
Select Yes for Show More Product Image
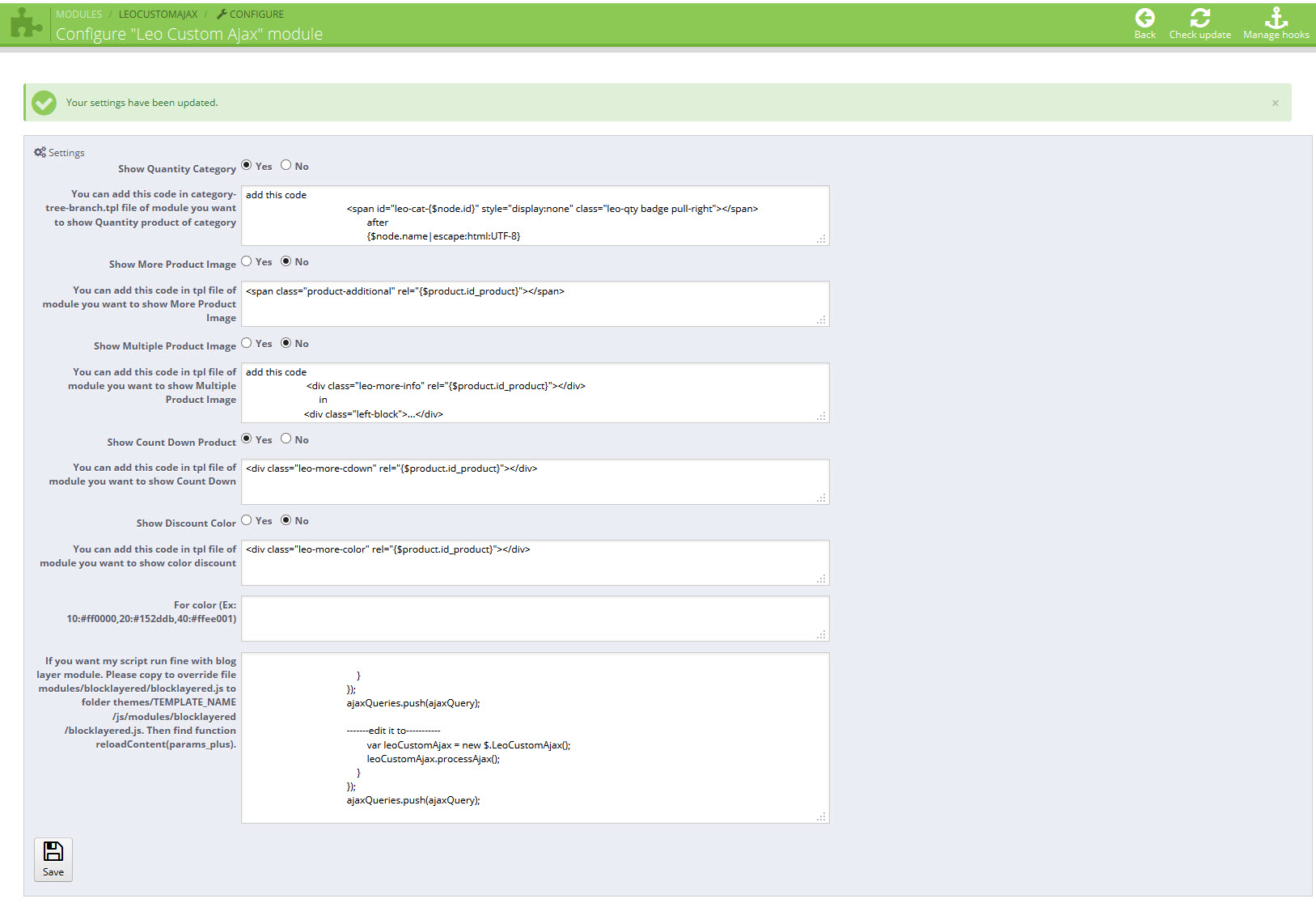(247, 261)
